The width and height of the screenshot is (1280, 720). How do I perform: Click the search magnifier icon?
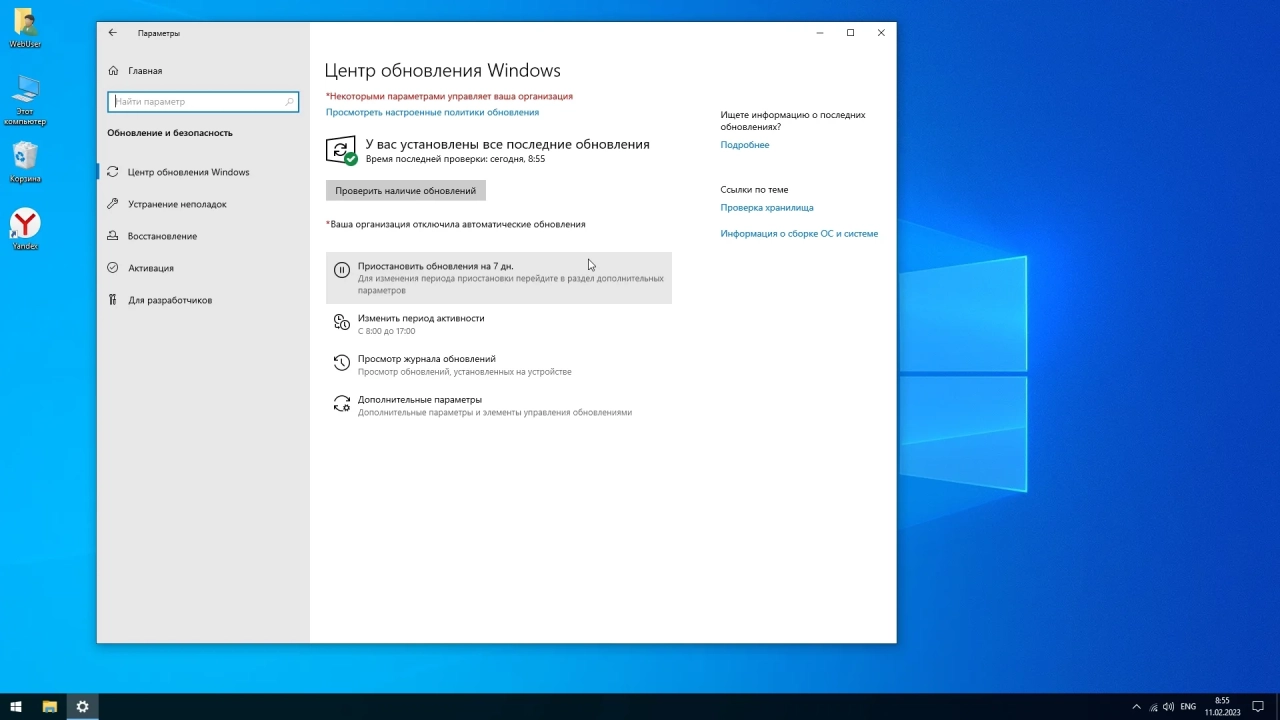tap(290, 101)
